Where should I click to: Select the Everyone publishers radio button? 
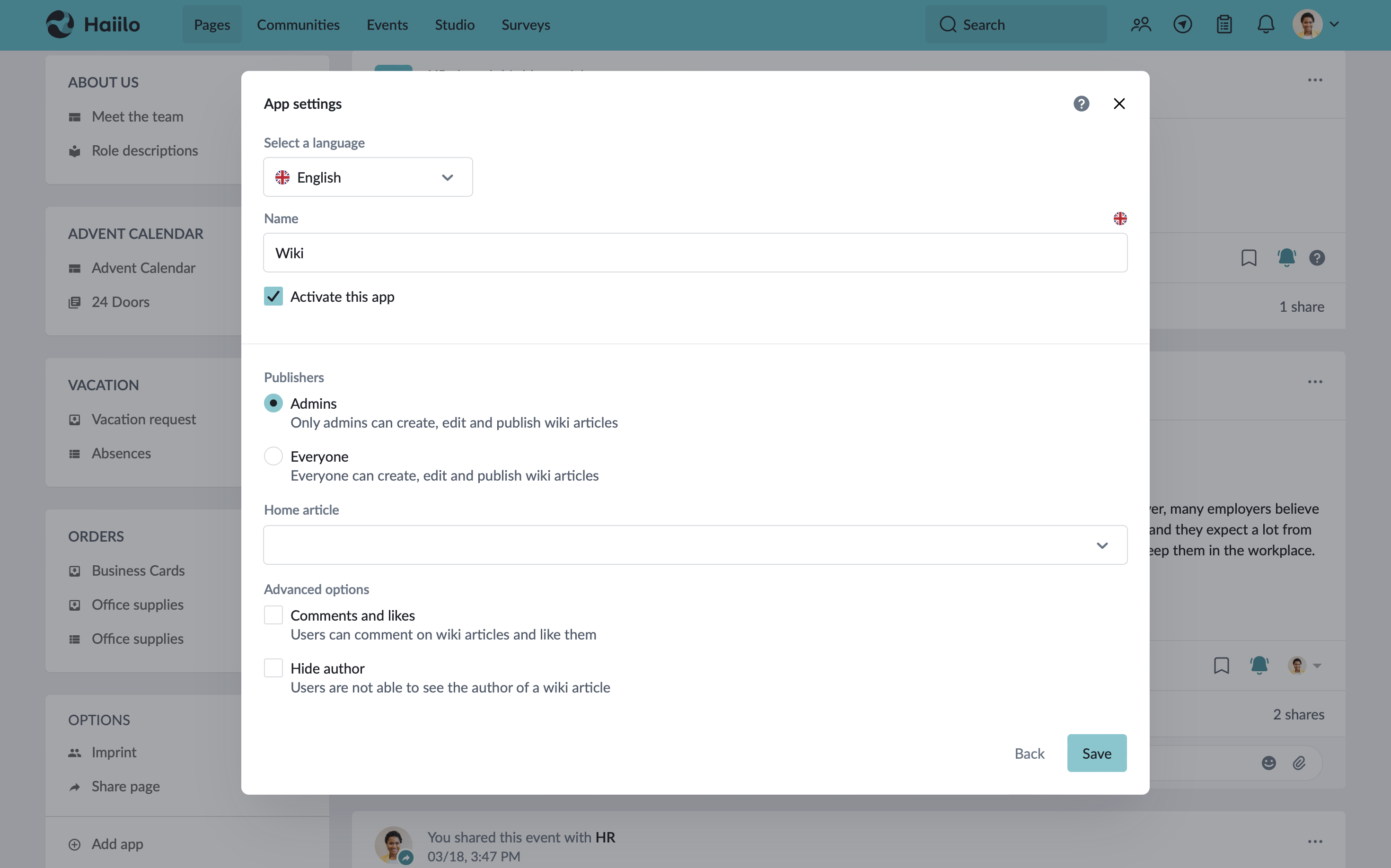(273, 456)
